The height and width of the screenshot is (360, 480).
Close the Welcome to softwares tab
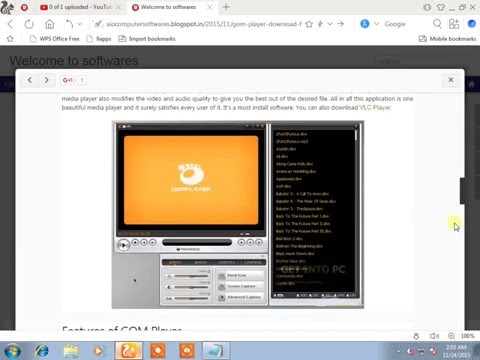[209, 7]
